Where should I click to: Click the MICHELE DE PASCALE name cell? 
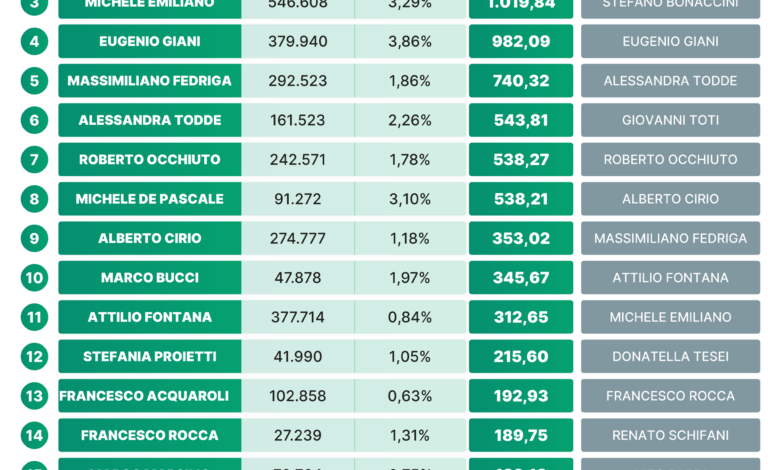[x=150, y=199]
